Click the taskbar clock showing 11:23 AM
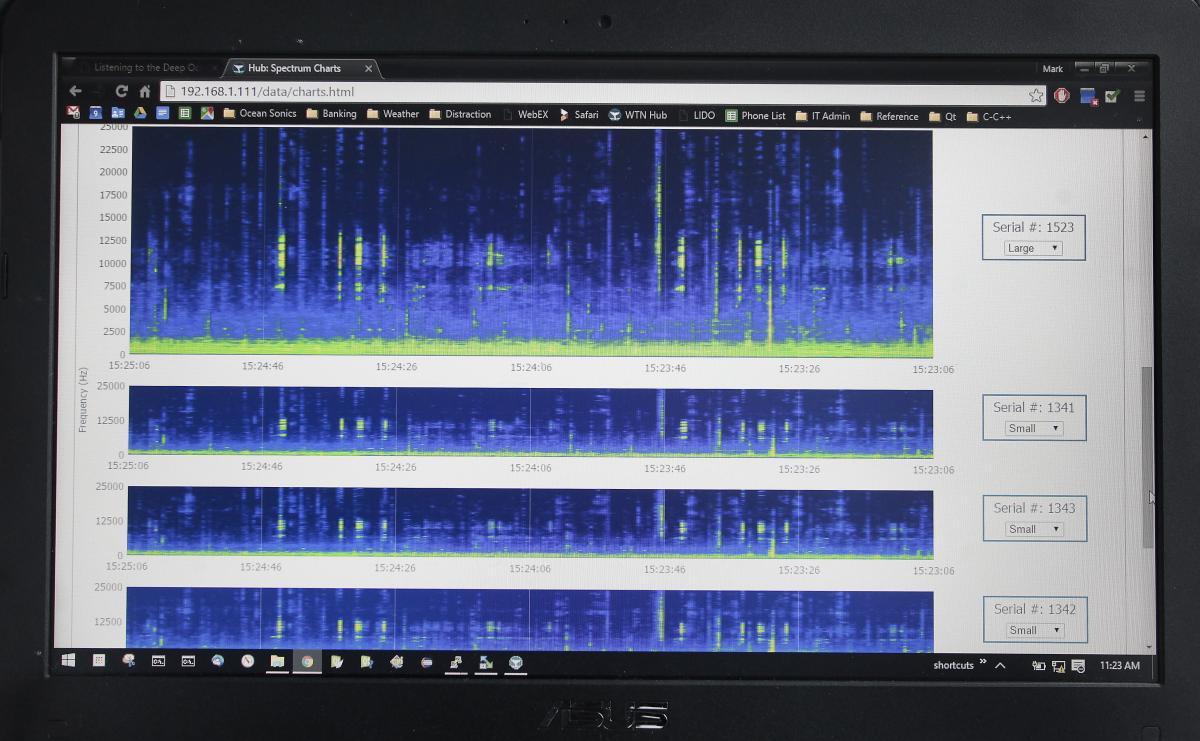 (x=1119, y=666)
